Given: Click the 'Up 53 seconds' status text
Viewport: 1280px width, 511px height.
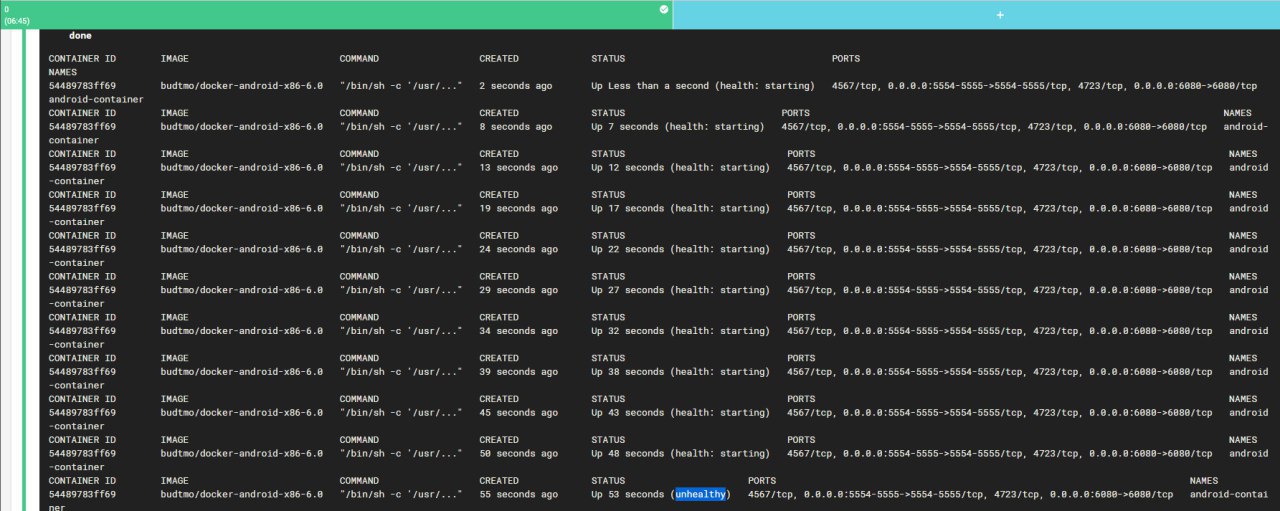Looking at the screenshot, I should [628, 494].
